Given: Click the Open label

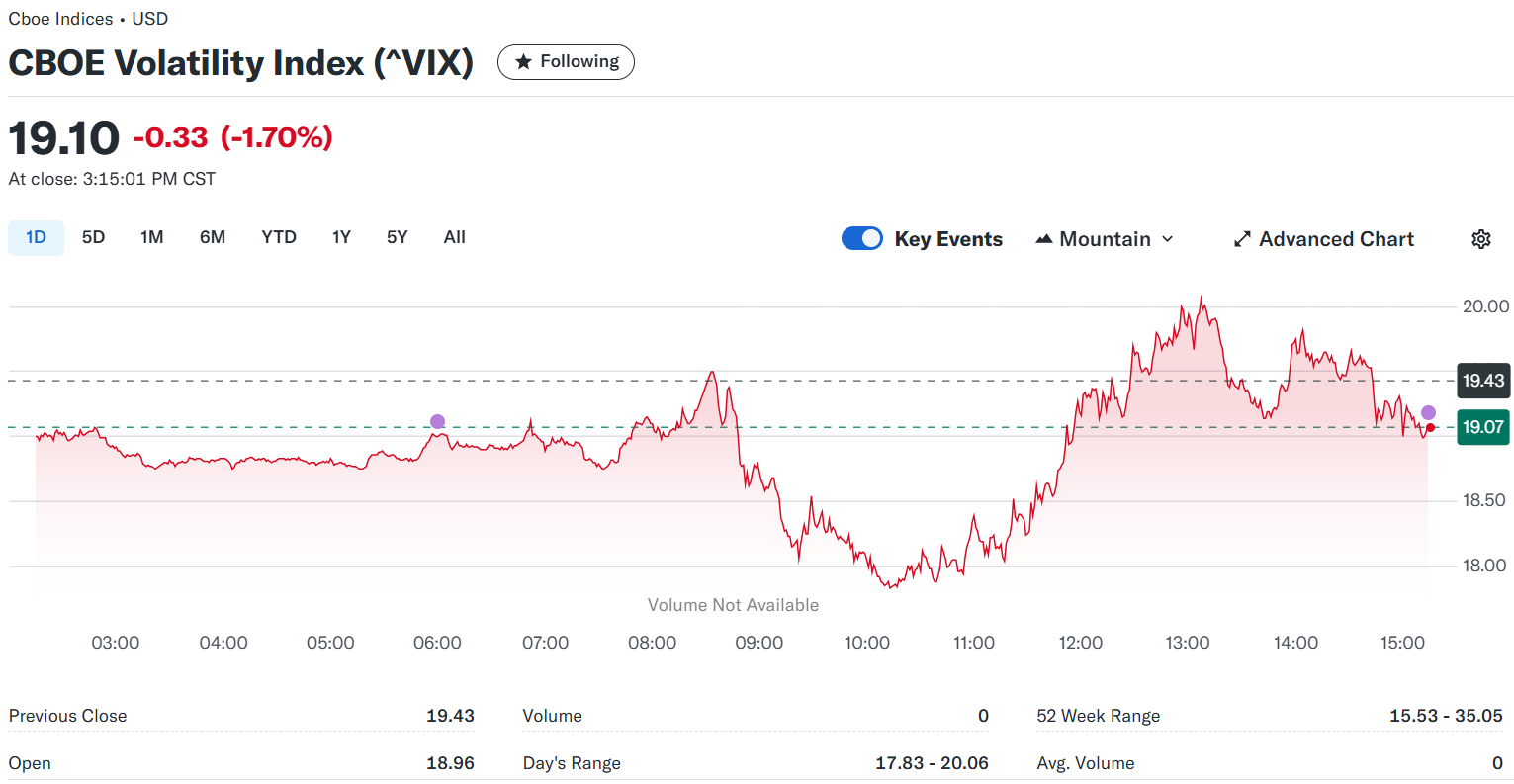Looking at the screenshot, I should click(30, 763).
